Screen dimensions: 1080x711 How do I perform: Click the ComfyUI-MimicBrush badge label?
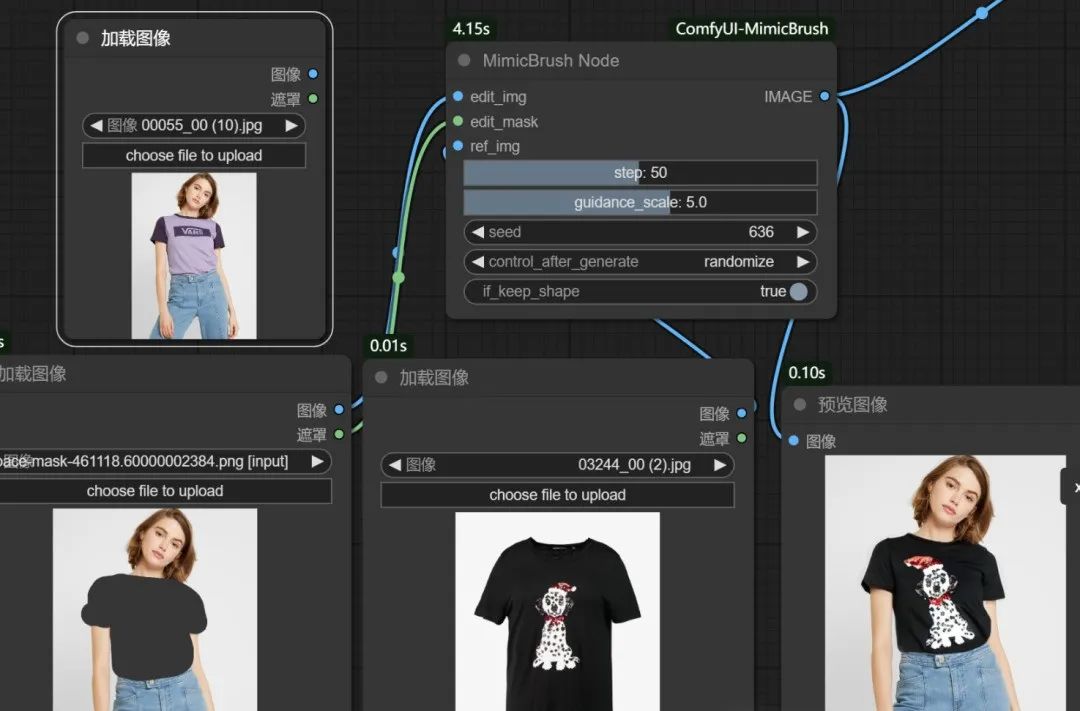[x=751, y=29]
